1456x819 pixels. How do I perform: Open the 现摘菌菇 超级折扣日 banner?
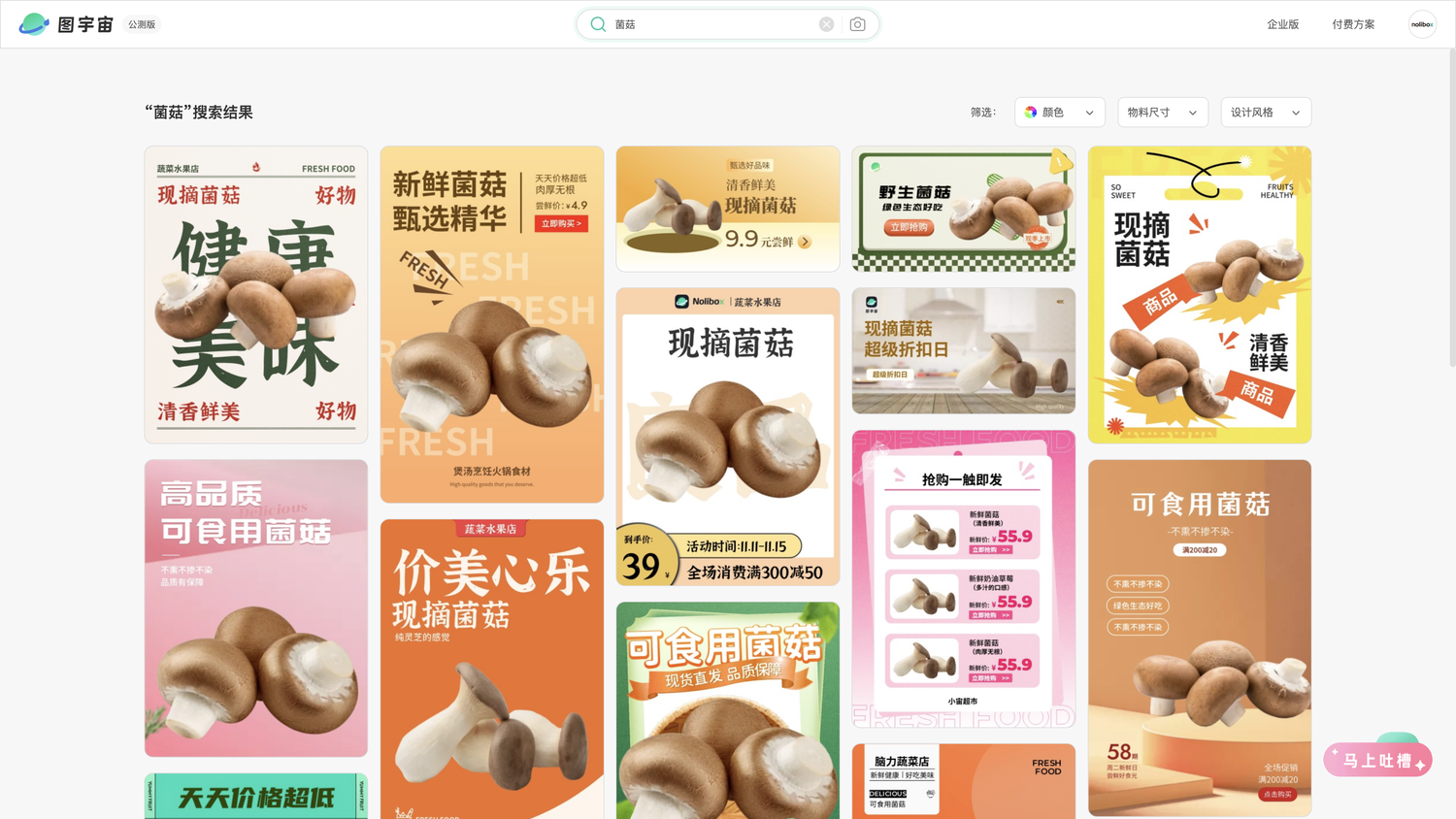(x=964, y=350)
